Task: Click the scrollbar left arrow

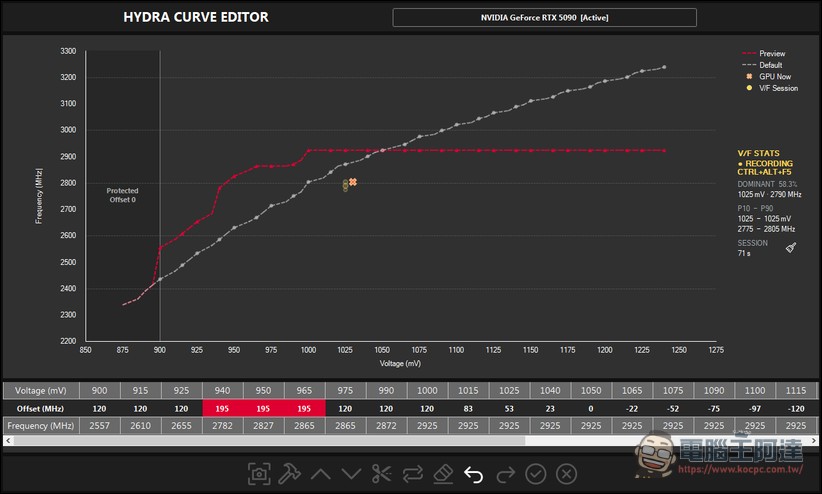Action: 8,441
